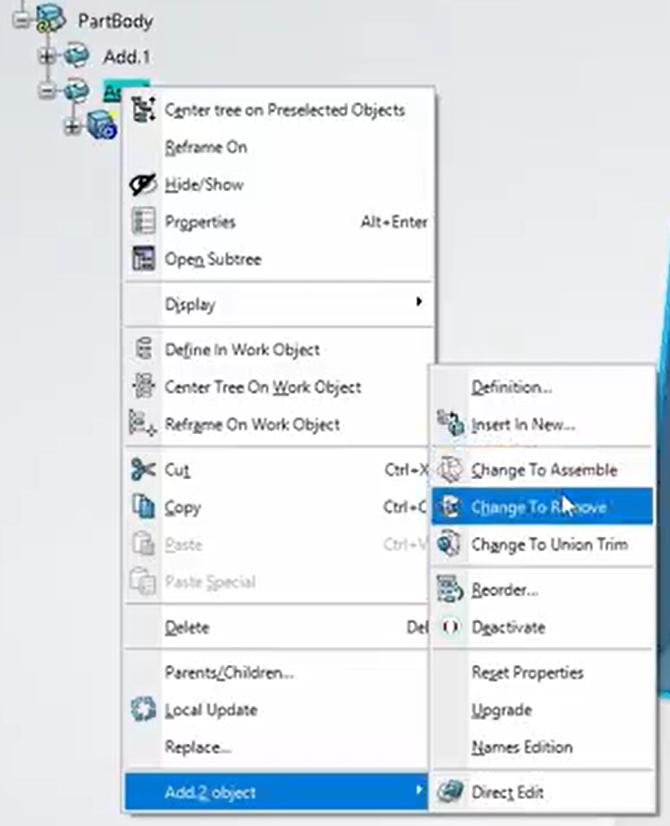
Task: Choose Change To Union Trim
Action: click(543, 544)
